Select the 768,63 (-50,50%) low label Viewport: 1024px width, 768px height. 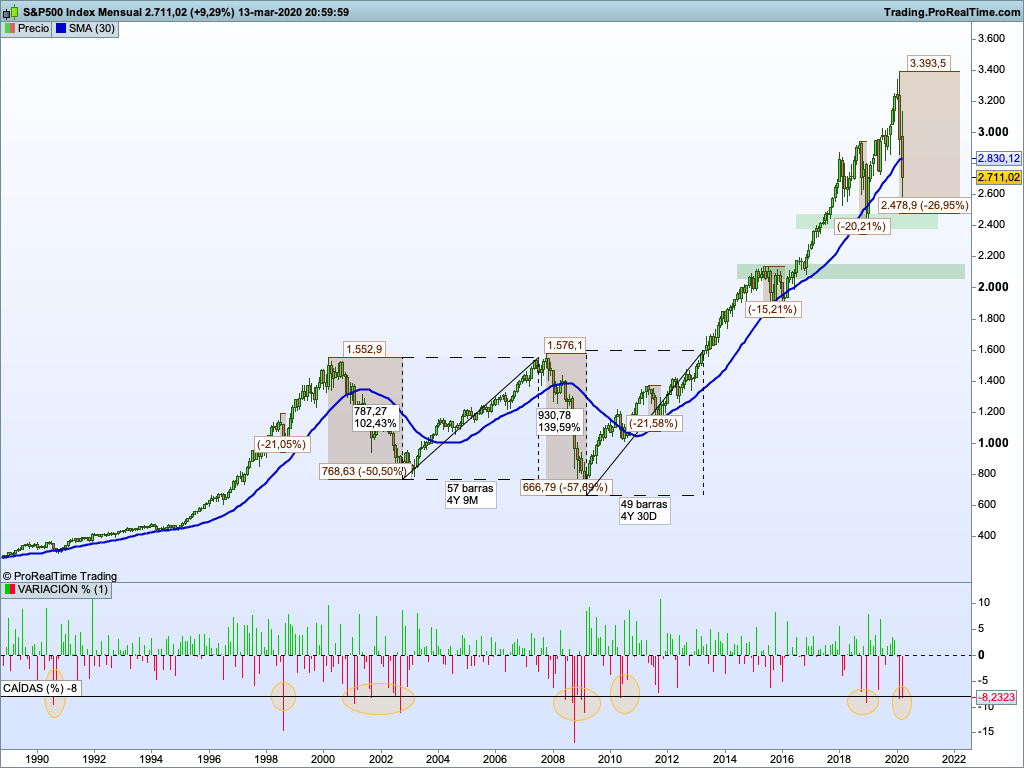coord(362,471)
